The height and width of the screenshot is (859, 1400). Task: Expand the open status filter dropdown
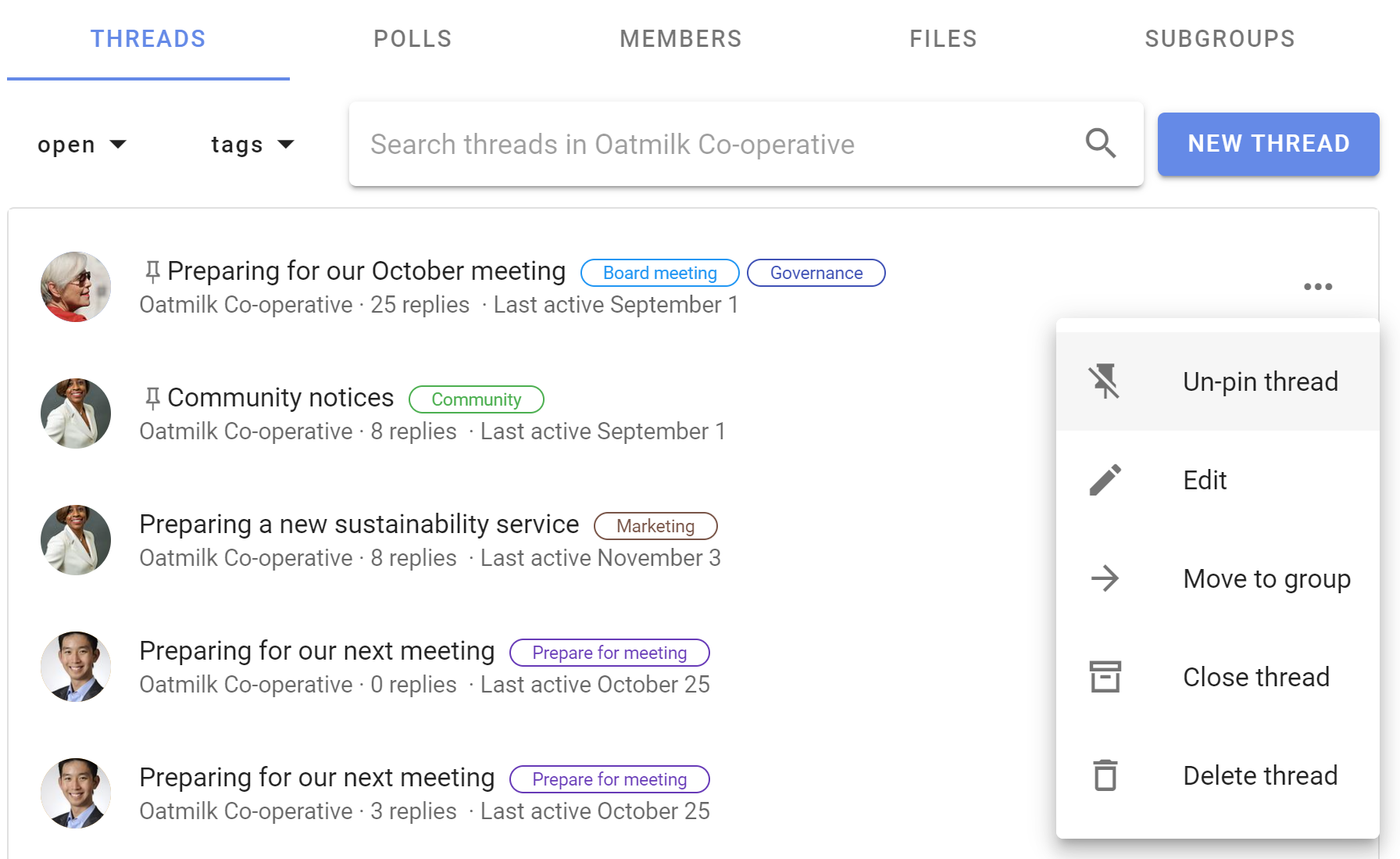[x=81, y=145]
